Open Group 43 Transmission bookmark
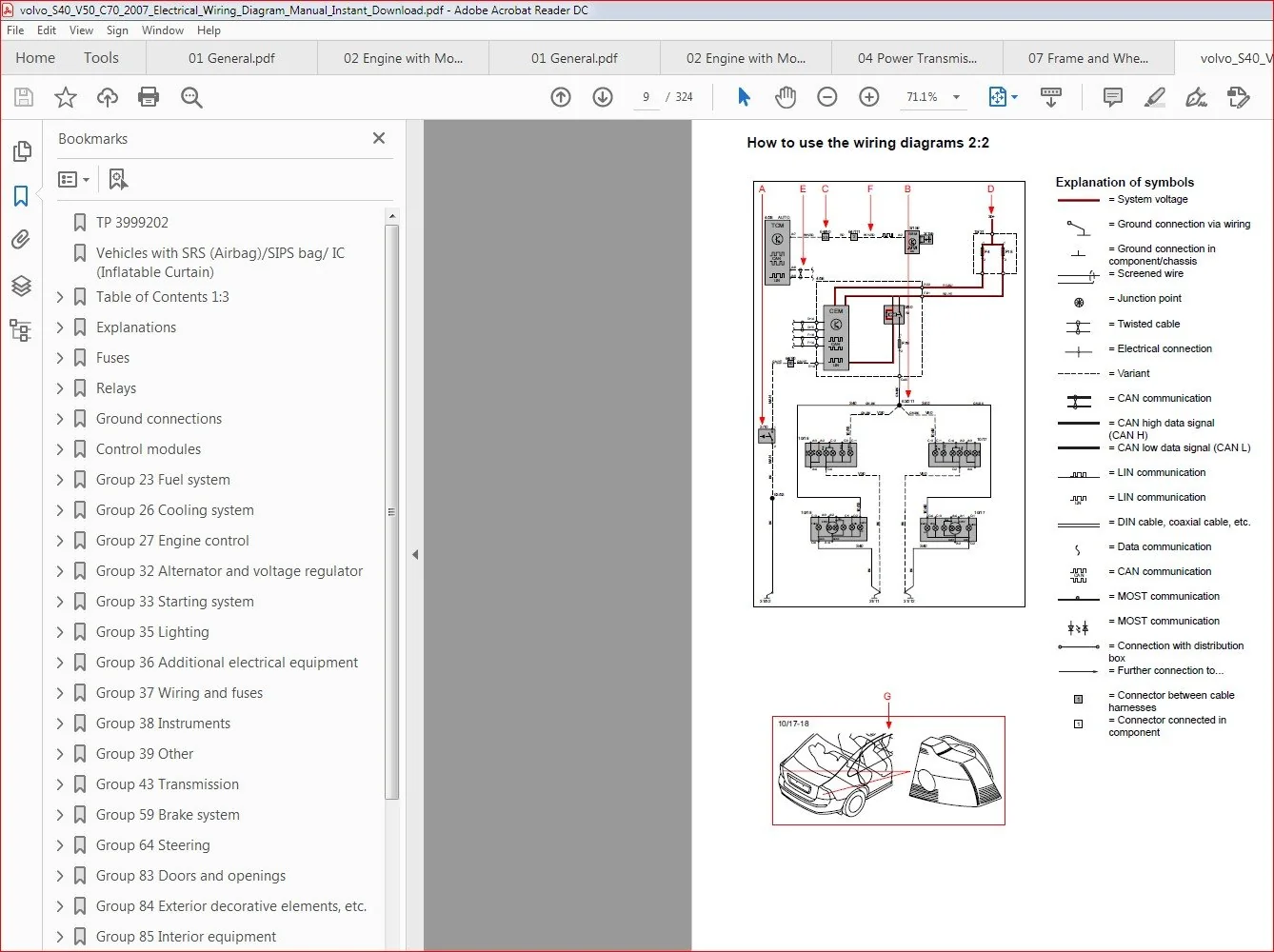Screen dimensions: 1274x952 coord(168,784)
